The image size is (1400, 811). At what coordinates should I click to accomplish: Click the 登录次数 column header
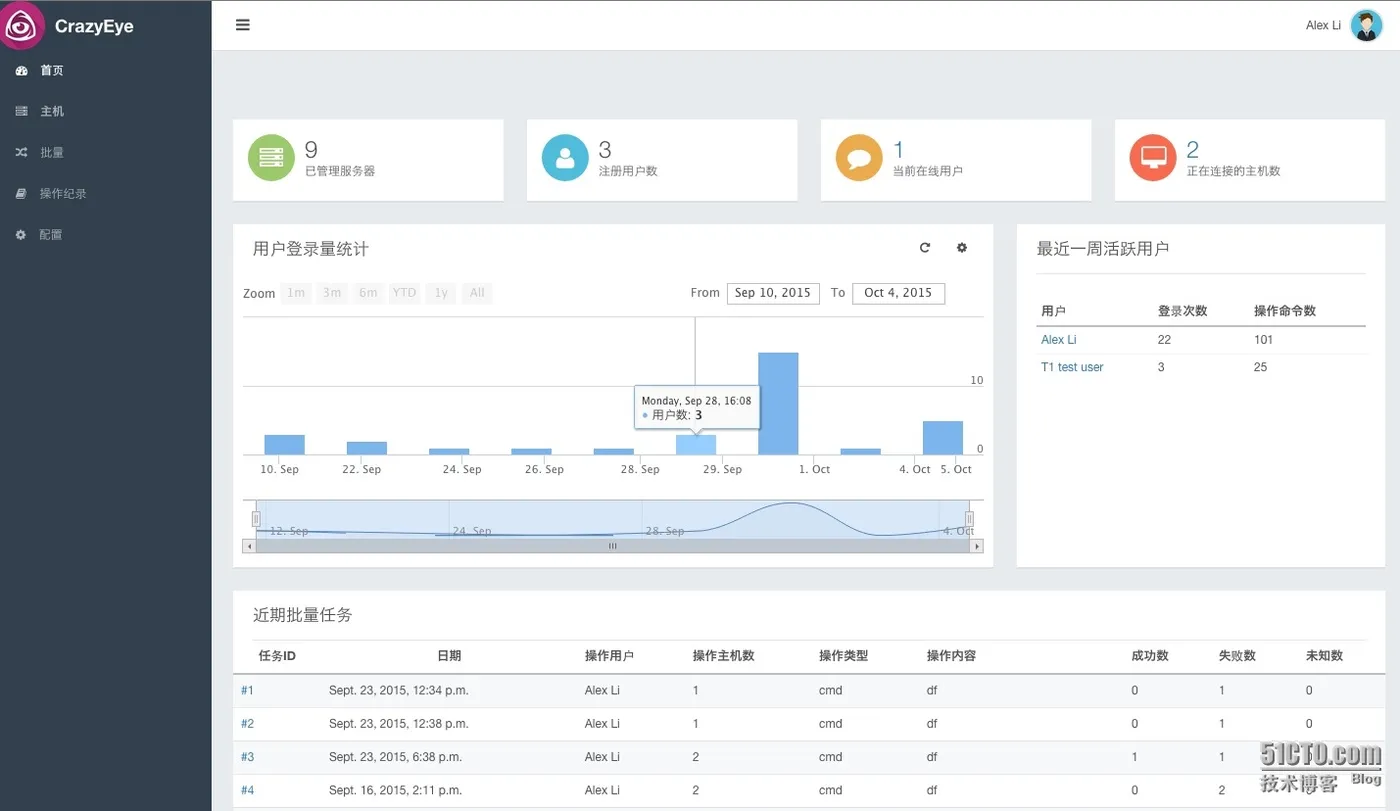[1182, 311]
